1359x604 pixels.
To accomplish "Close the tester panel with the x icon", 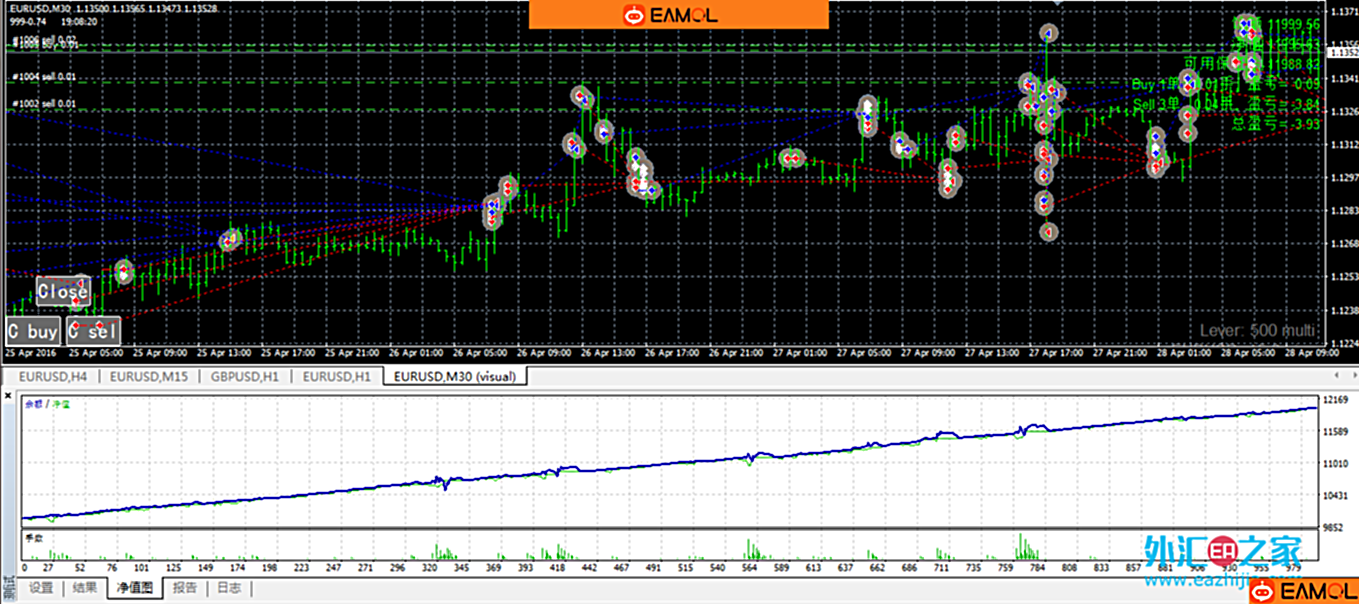I will tap(9, 397).
